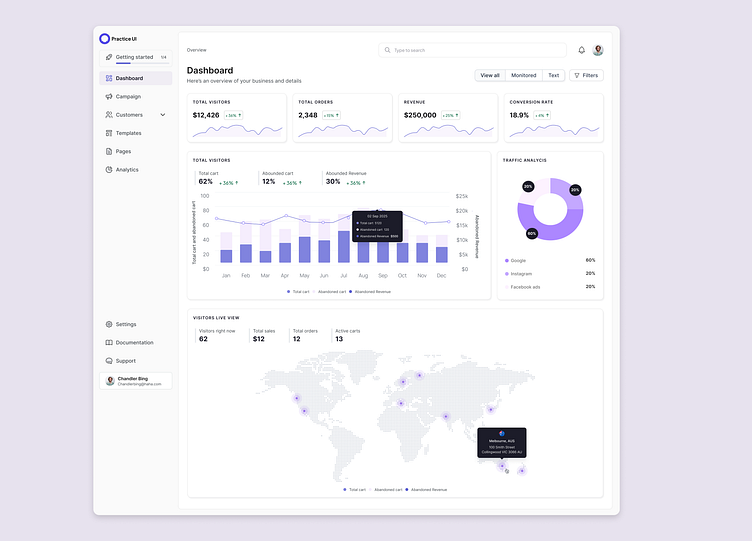Switch to the Monitored segment
This screenshot has width=752, height=541.
[x=523, y=75]
